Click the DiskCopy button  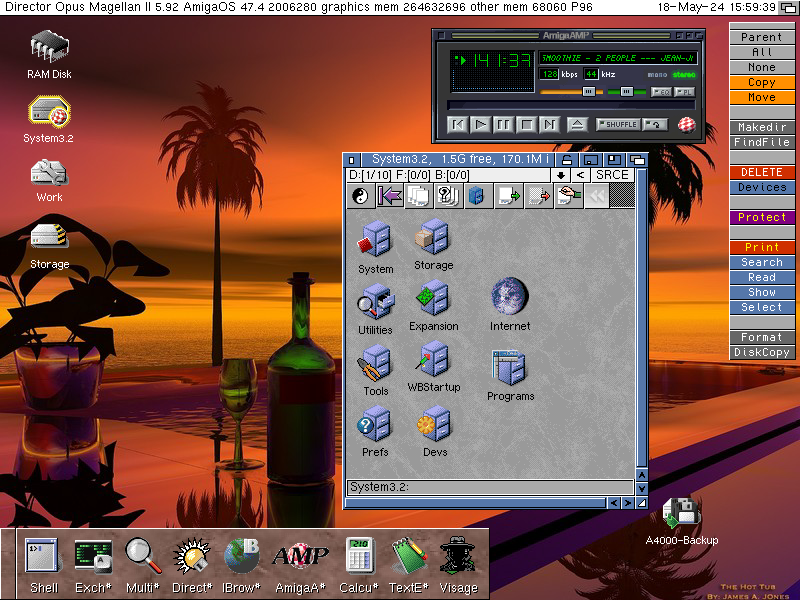click(x=762, y=352)
